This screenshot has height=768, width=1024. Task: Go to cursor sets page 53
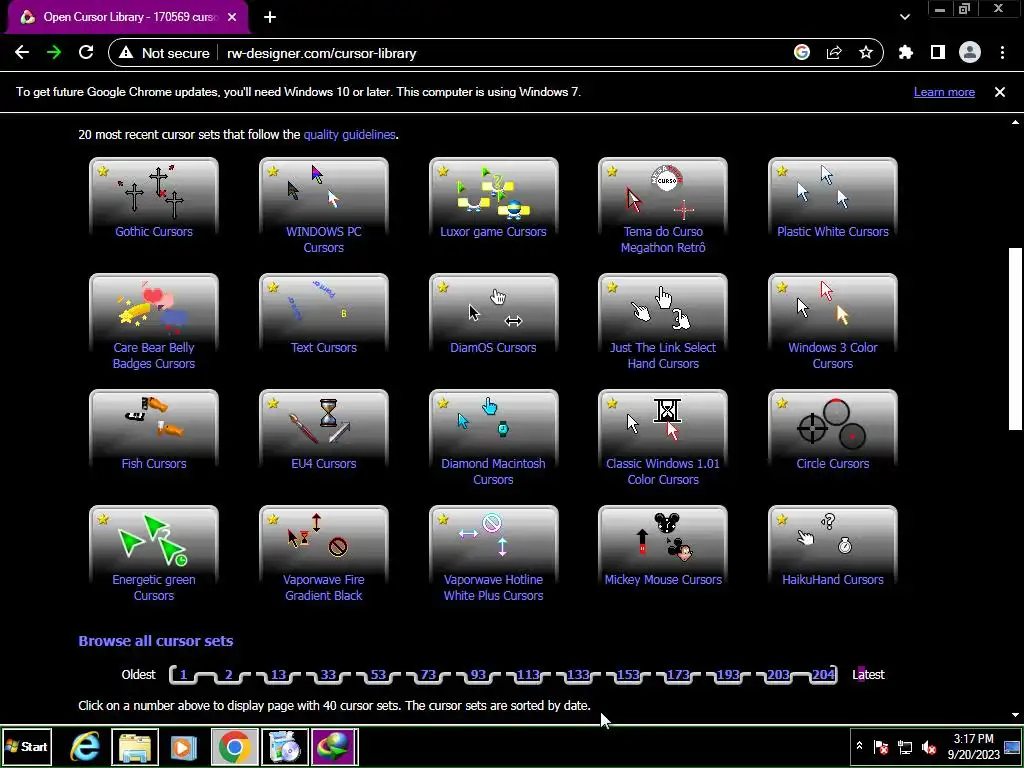coord(378,675)
